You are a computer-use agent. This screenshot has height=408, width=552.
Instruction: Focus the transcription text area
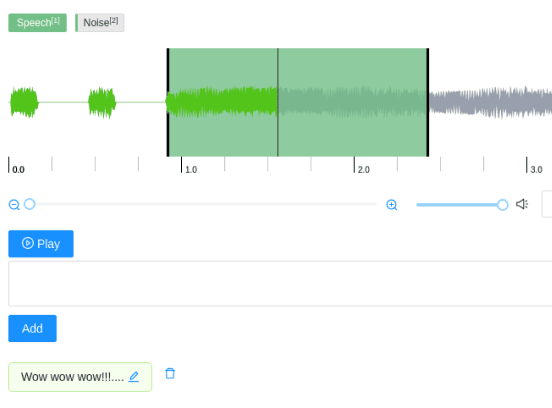point(280,284)
